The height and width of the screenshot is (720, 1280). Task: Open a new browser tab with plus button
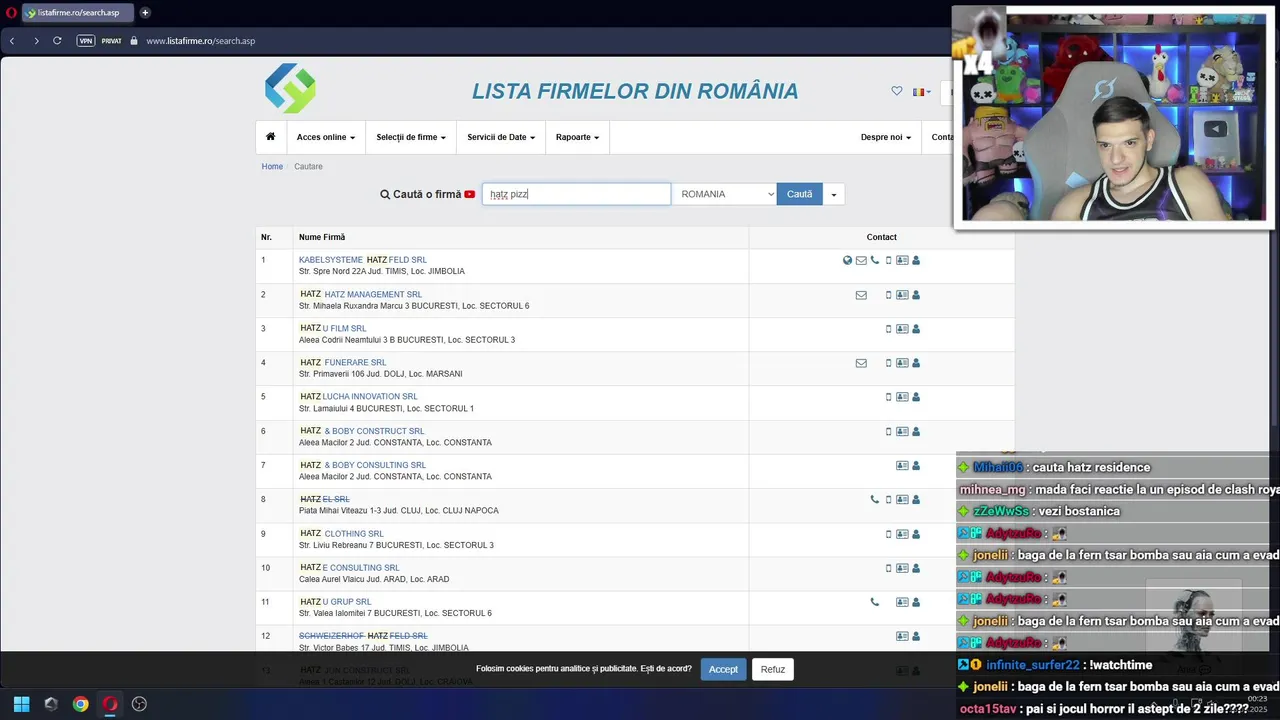point(145,13)
